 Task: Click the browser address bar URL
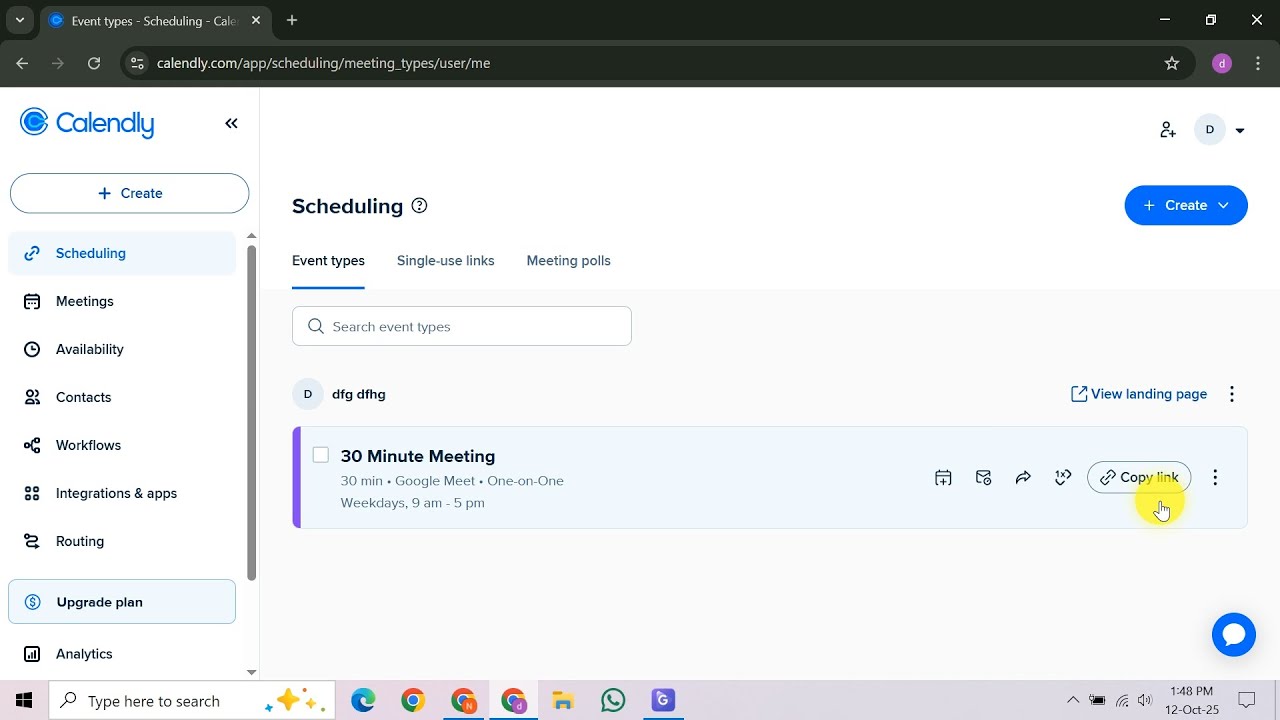click(324, 63)
